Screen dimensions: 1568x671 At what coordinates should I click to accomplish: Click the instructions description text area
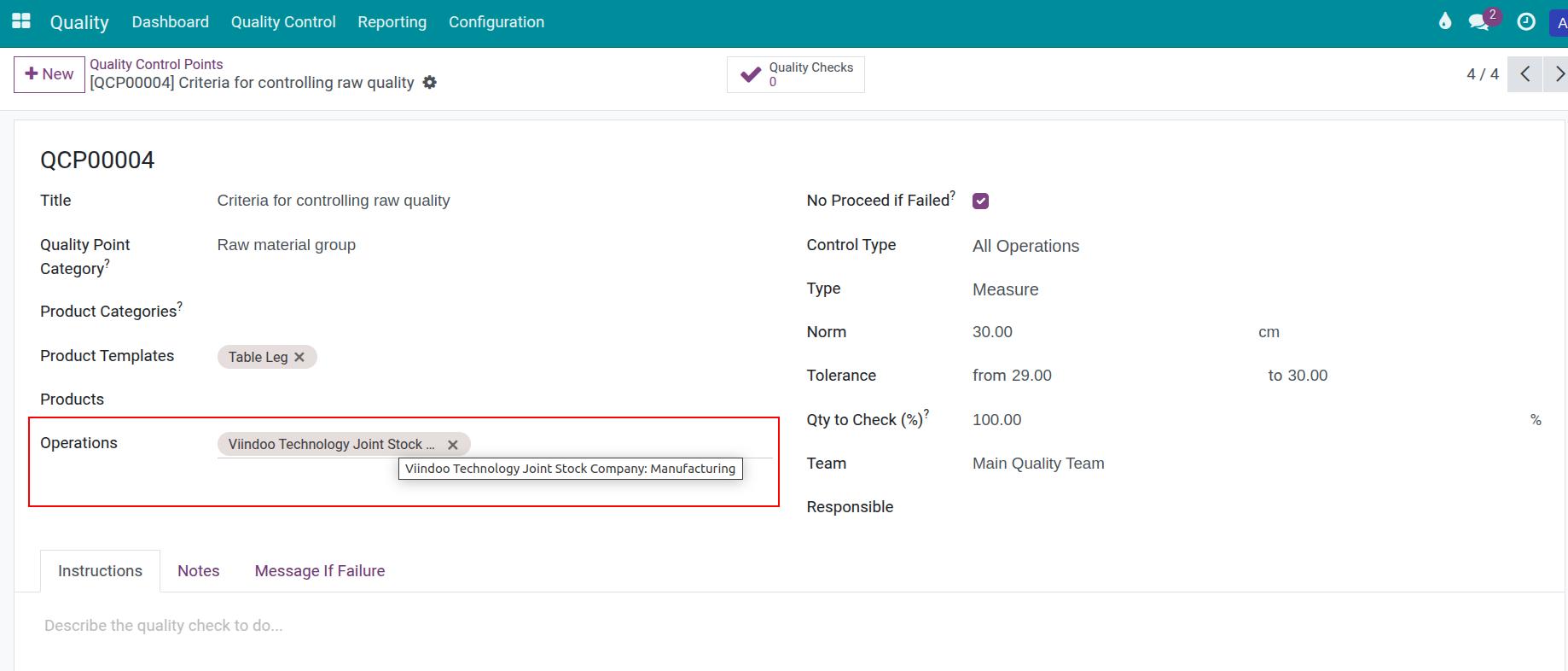789,626
